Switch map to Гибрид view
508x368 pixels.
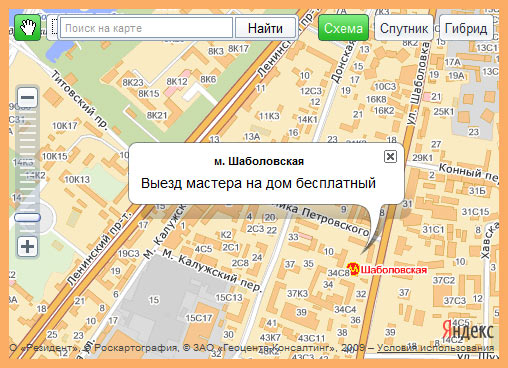pyautogui.click(x=466, y=28)
